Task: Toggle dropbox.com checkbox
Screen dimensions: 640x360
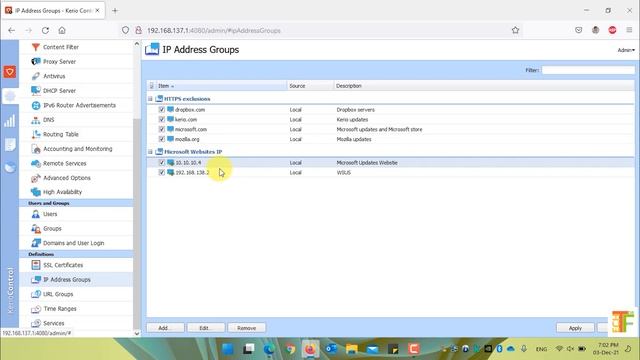Action: pyautogui.click(x=162, y=110)
